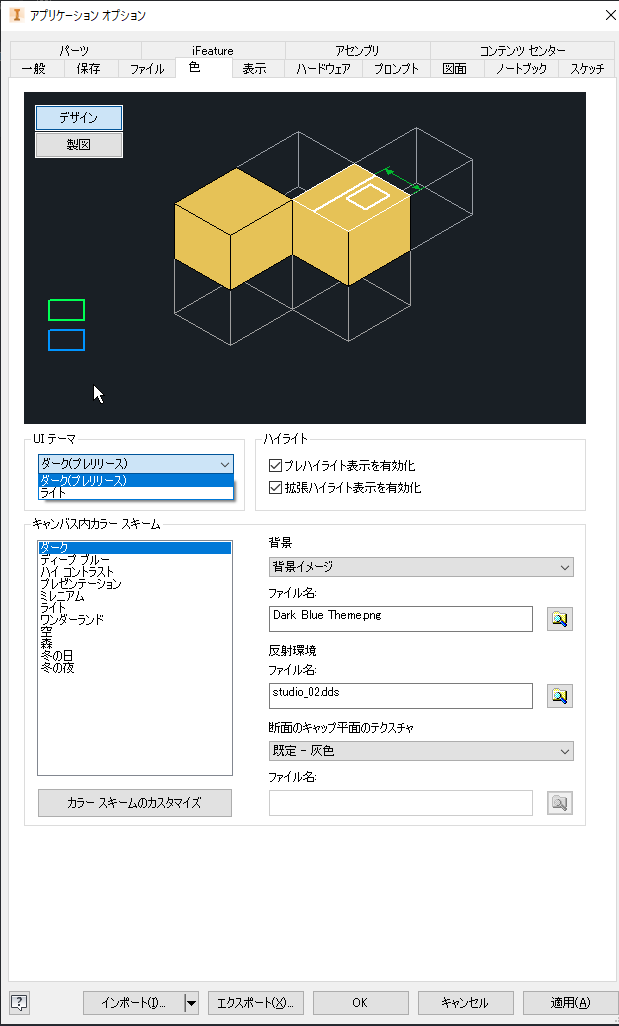Click the デザイン preview button
The width and height of the screenshot is (619, 1026).
tap(79, 118)
